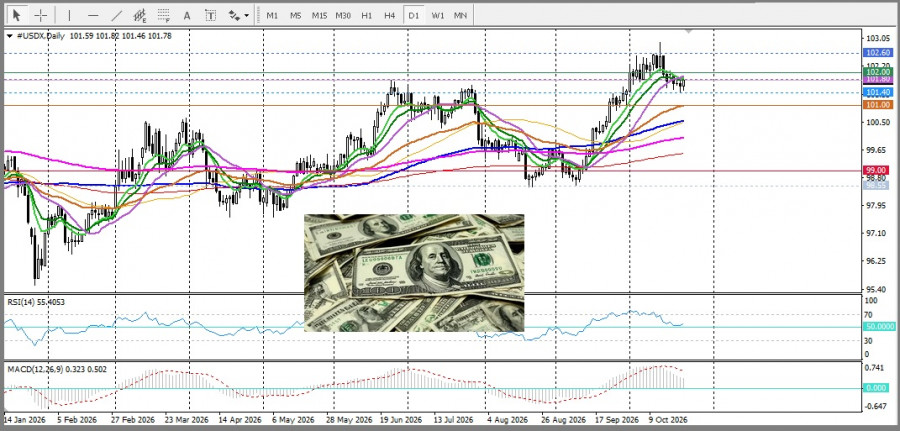Switch to the H4 timeframe

point(390,15)
